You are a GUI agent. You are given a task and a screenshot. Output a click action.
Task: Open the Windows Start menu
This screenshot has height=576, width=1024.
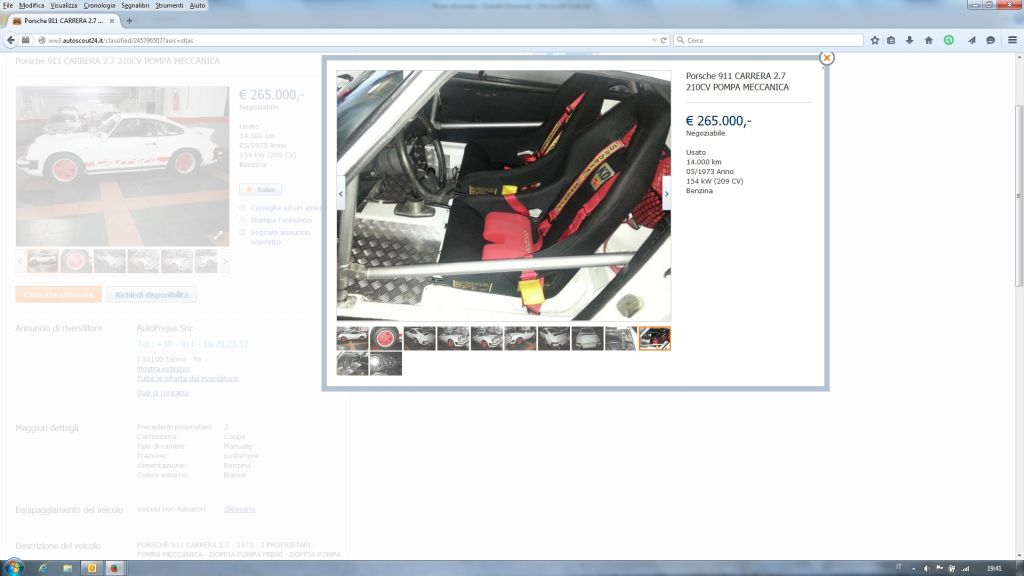pos(13,568)
